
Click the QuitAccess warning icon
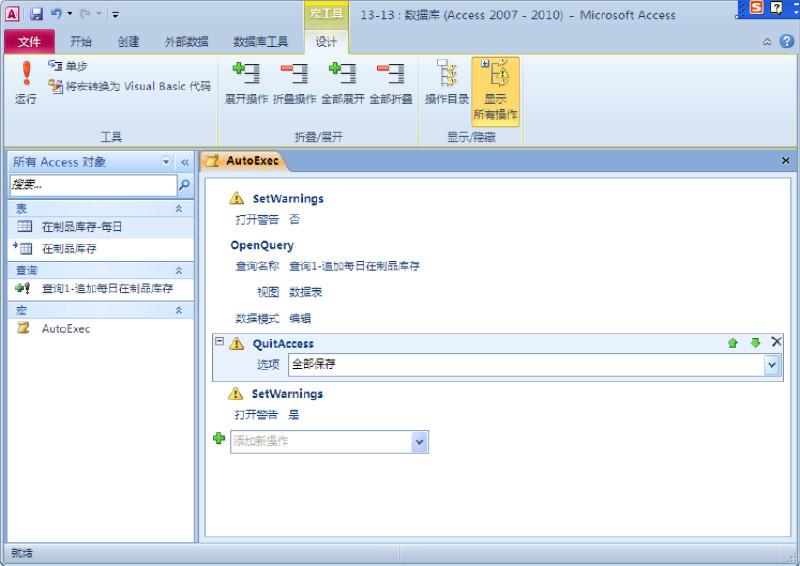pos(237,343)
